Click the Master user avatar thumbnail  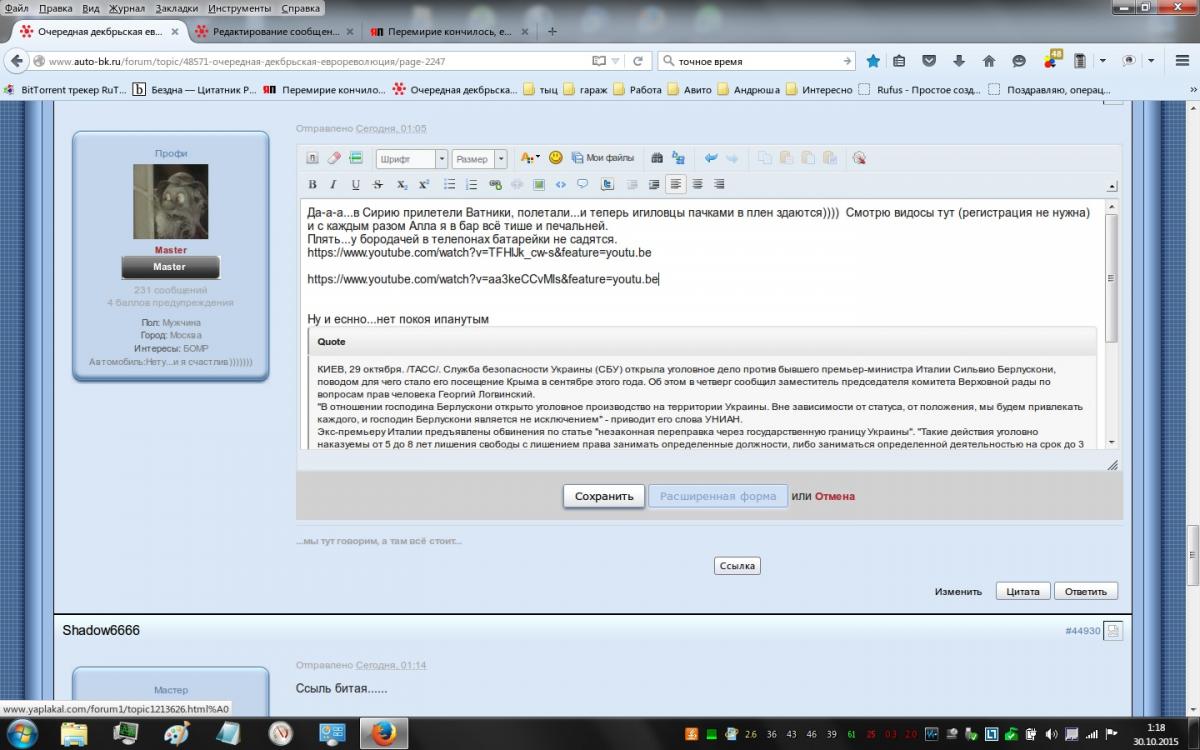pos(170,201)
